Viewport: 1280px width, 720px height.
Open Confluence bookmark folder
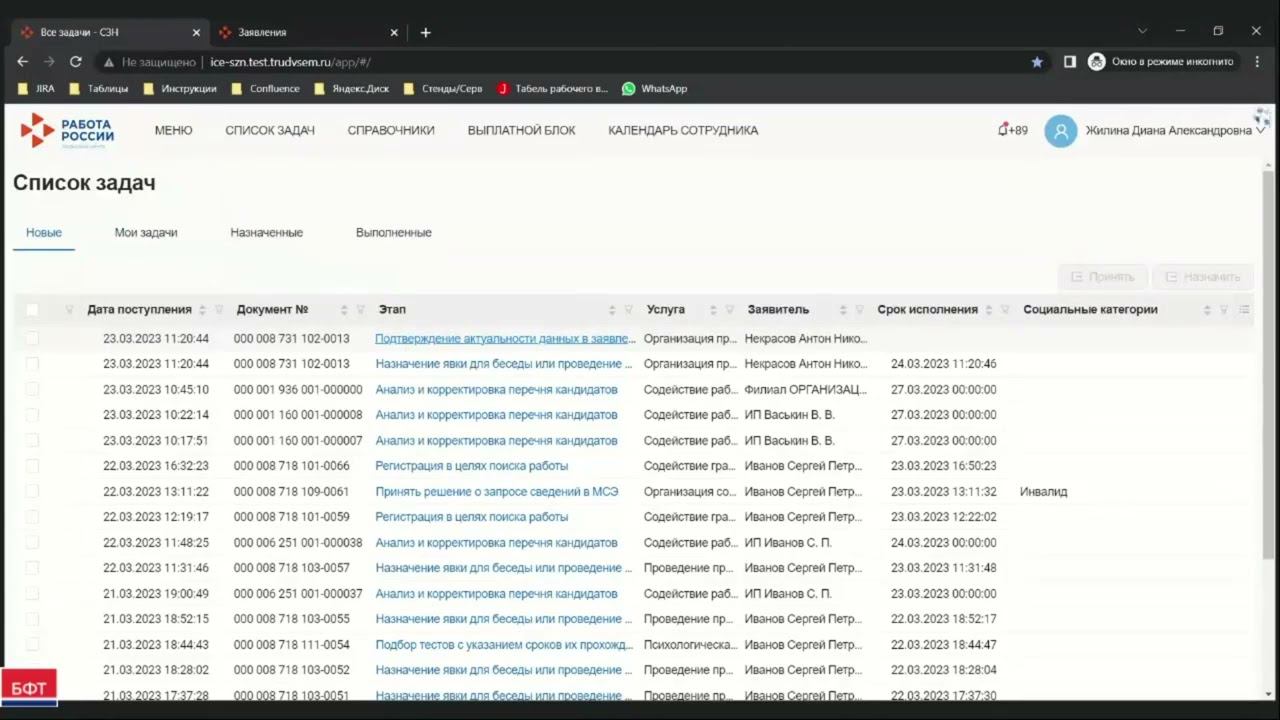pos(265,88)
